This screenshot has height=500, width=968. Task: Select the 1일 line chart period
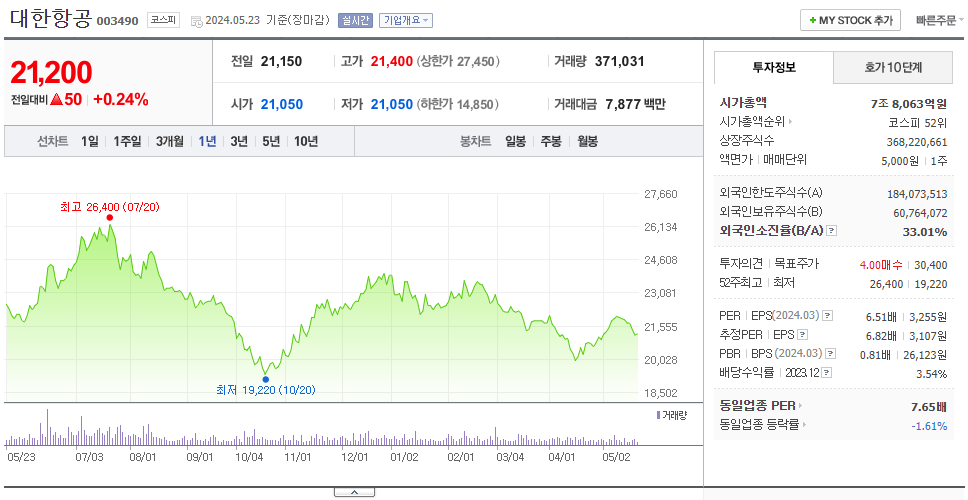[90, 141]
